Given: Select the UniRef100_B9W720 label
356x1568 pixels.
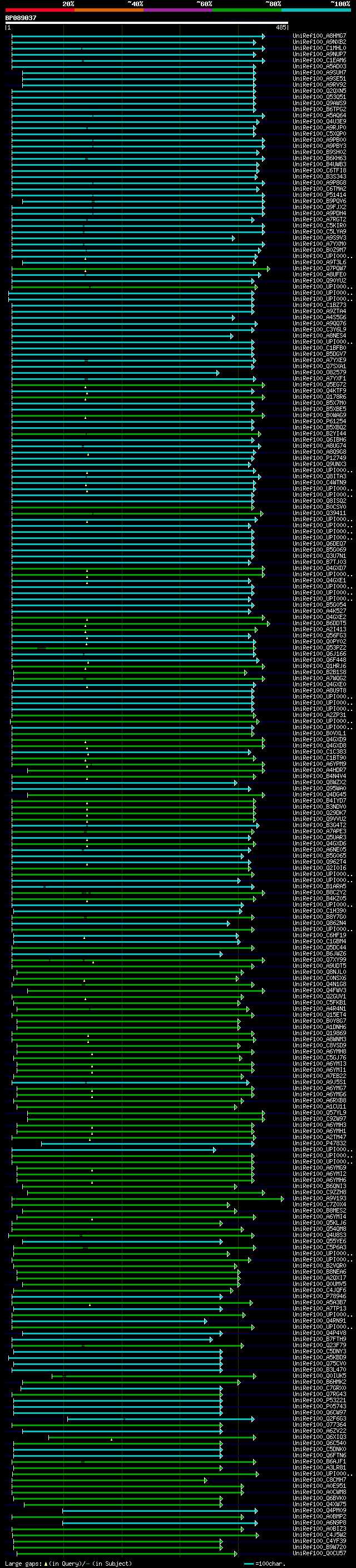Looking at the screenshot, I should point(319,1547).
